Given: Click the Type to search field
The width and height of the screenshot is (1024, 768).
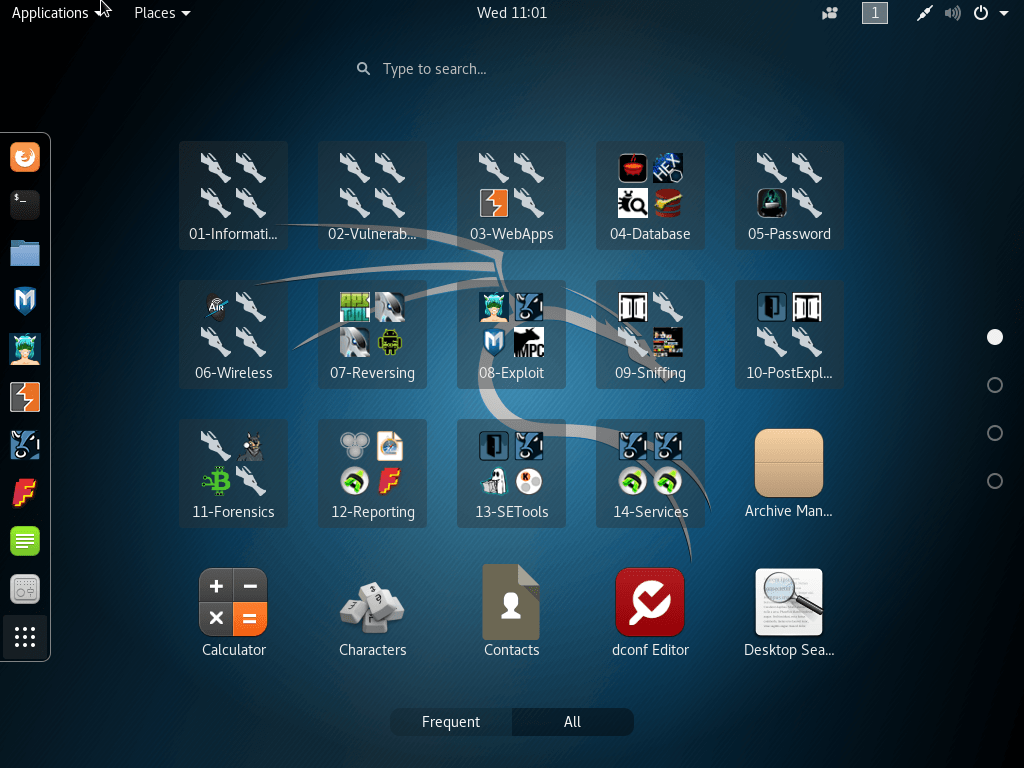Looking at the screenshot, I should tap(512, 69).
